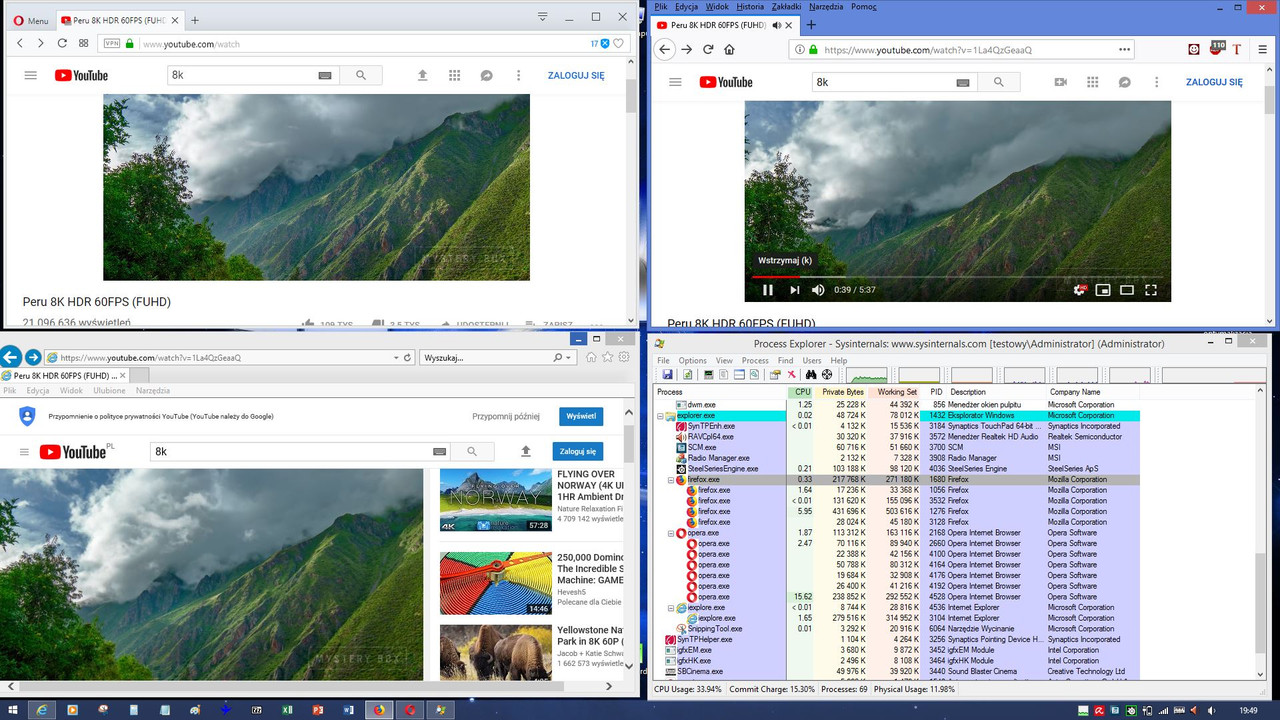Open the YouTube hamburger menu in Opera
Viewport: 1280px width, 720px height.
(30, 75)
